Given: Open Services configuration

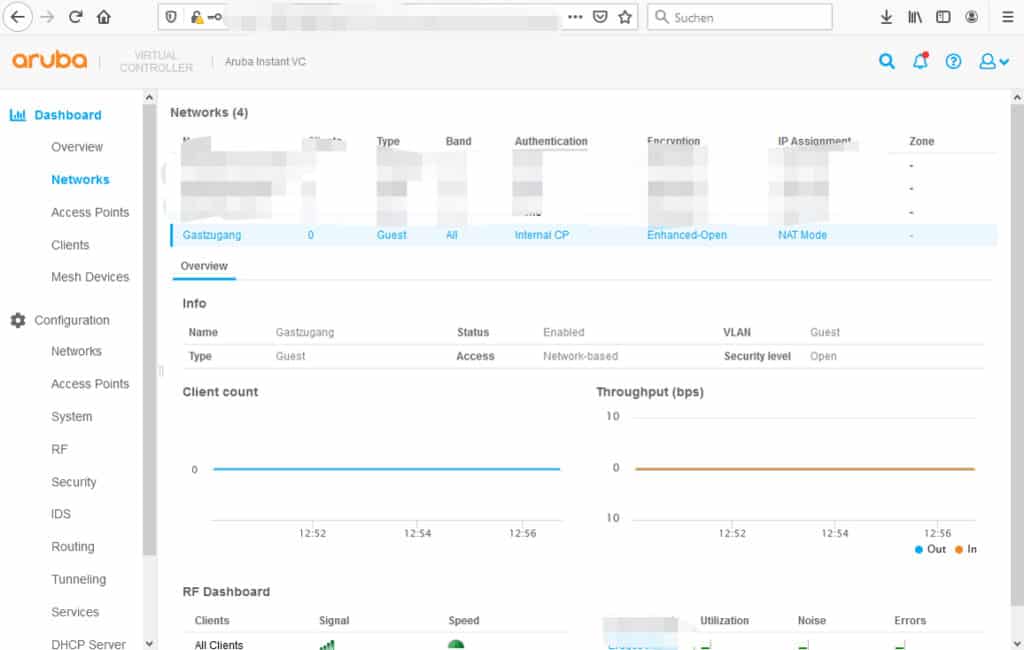Looking at the screenshot, I should click(x=75, y=612).
